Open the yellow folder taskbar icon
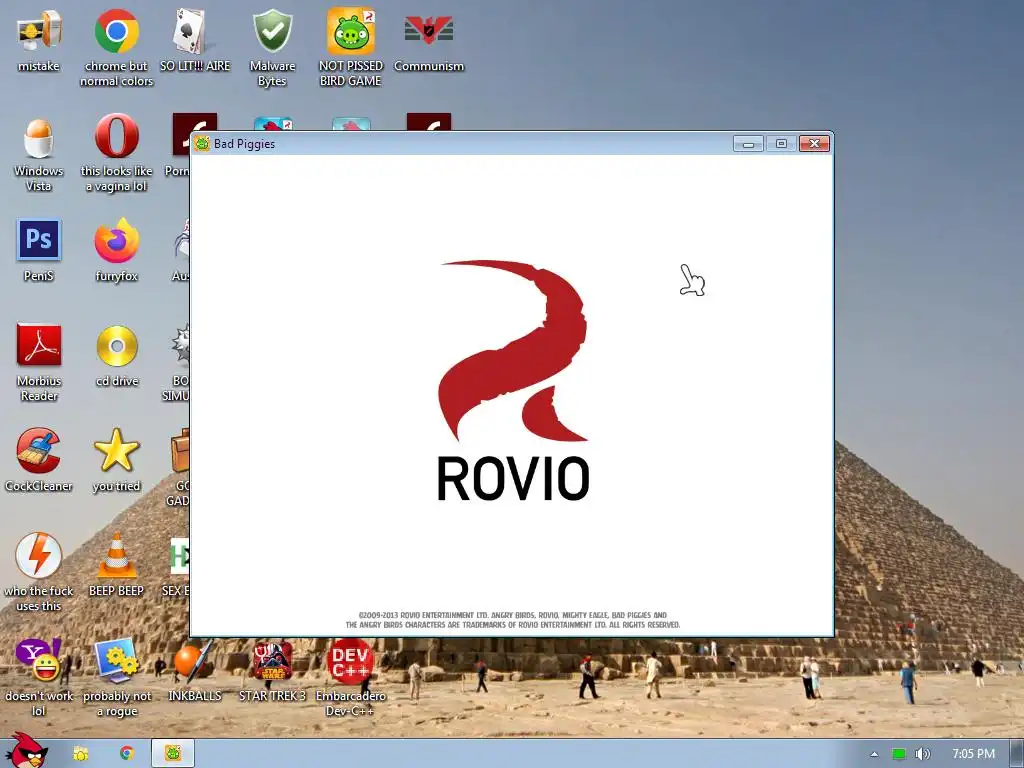This screenshot has width=1024, height=768. click(80, 754)
